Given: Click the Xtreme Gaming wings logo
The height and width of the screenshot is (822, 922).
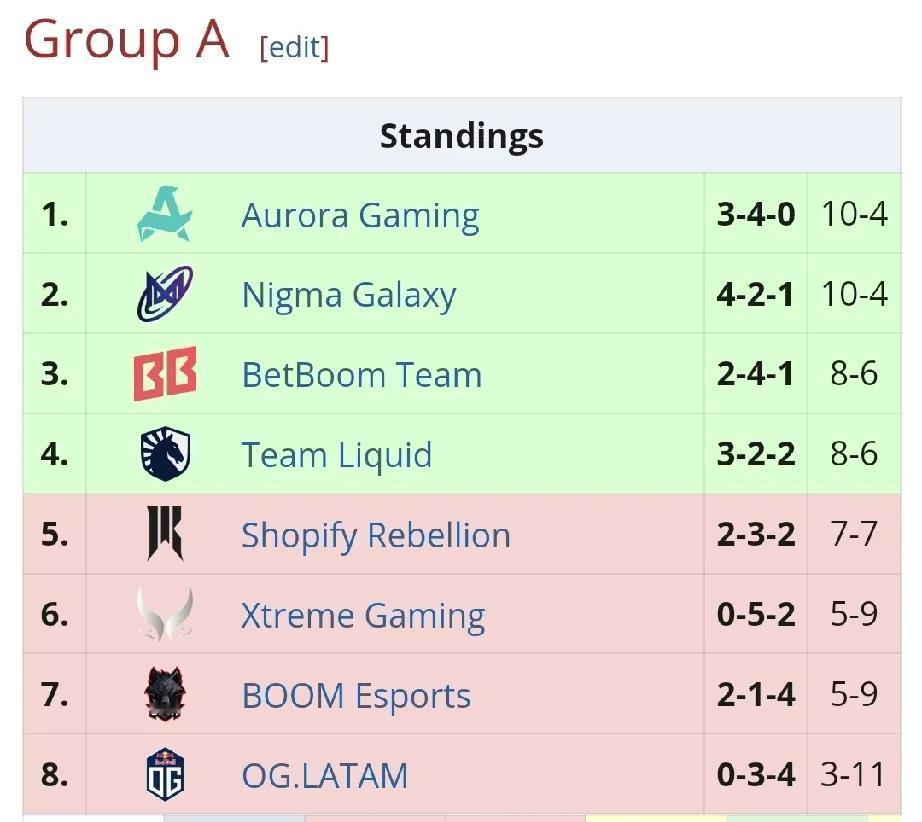Looking at the screenshot, I should click(165, 614).
